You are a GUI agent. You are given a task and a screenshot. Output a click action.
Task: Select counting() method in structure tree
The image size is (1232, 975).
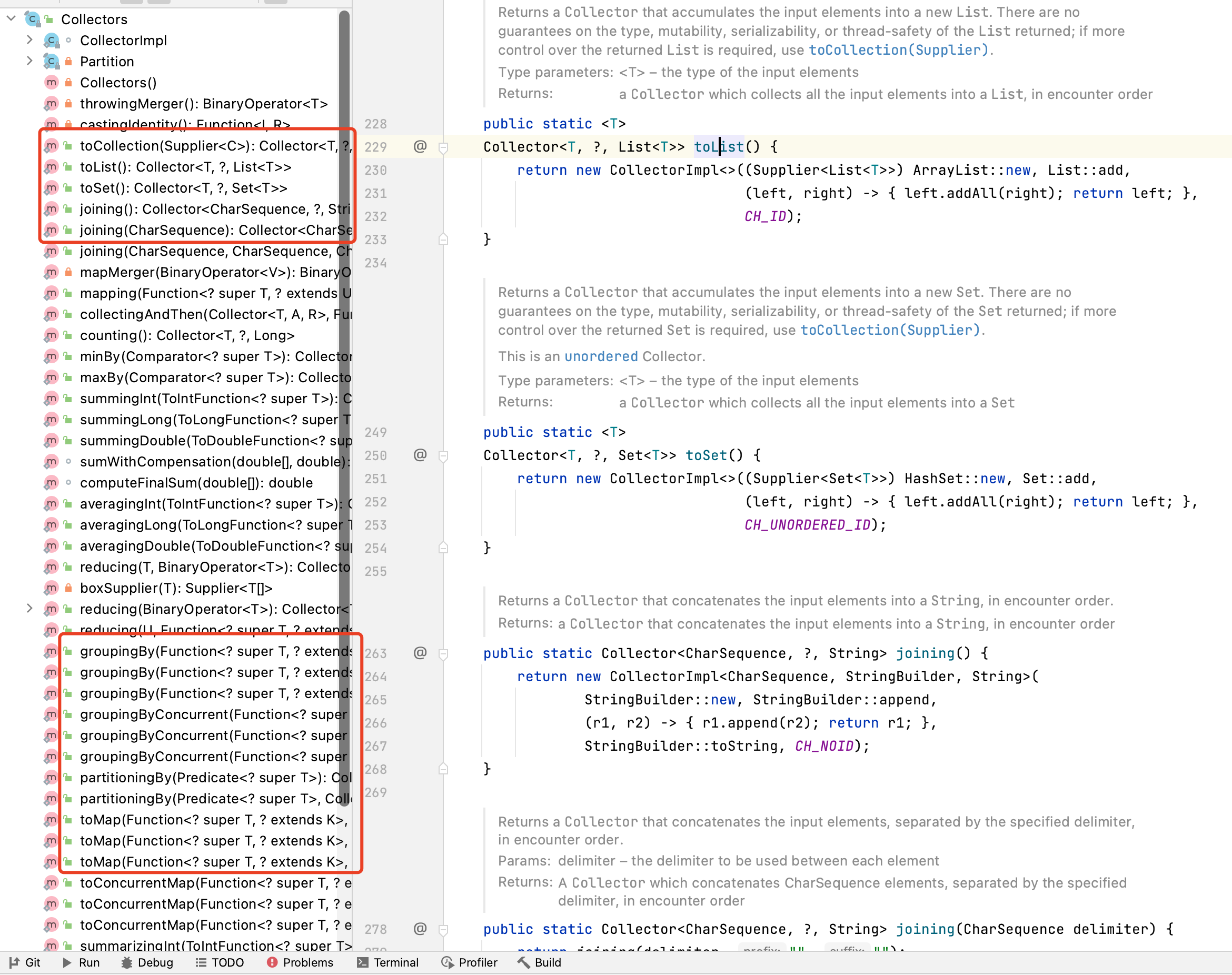tap(187, 336)
